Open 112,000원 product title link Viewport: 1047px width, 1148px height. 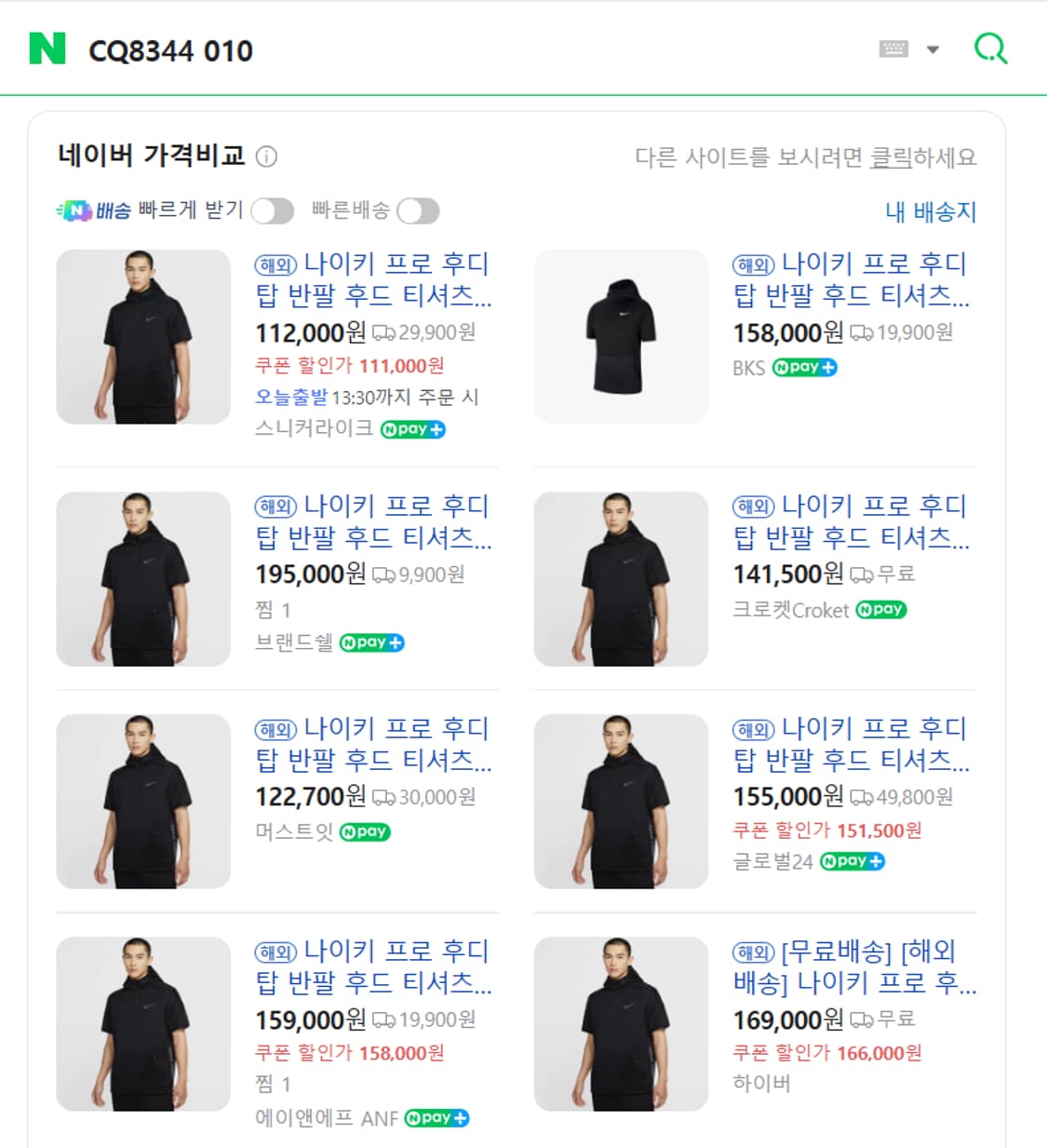[x=373, y=279]
